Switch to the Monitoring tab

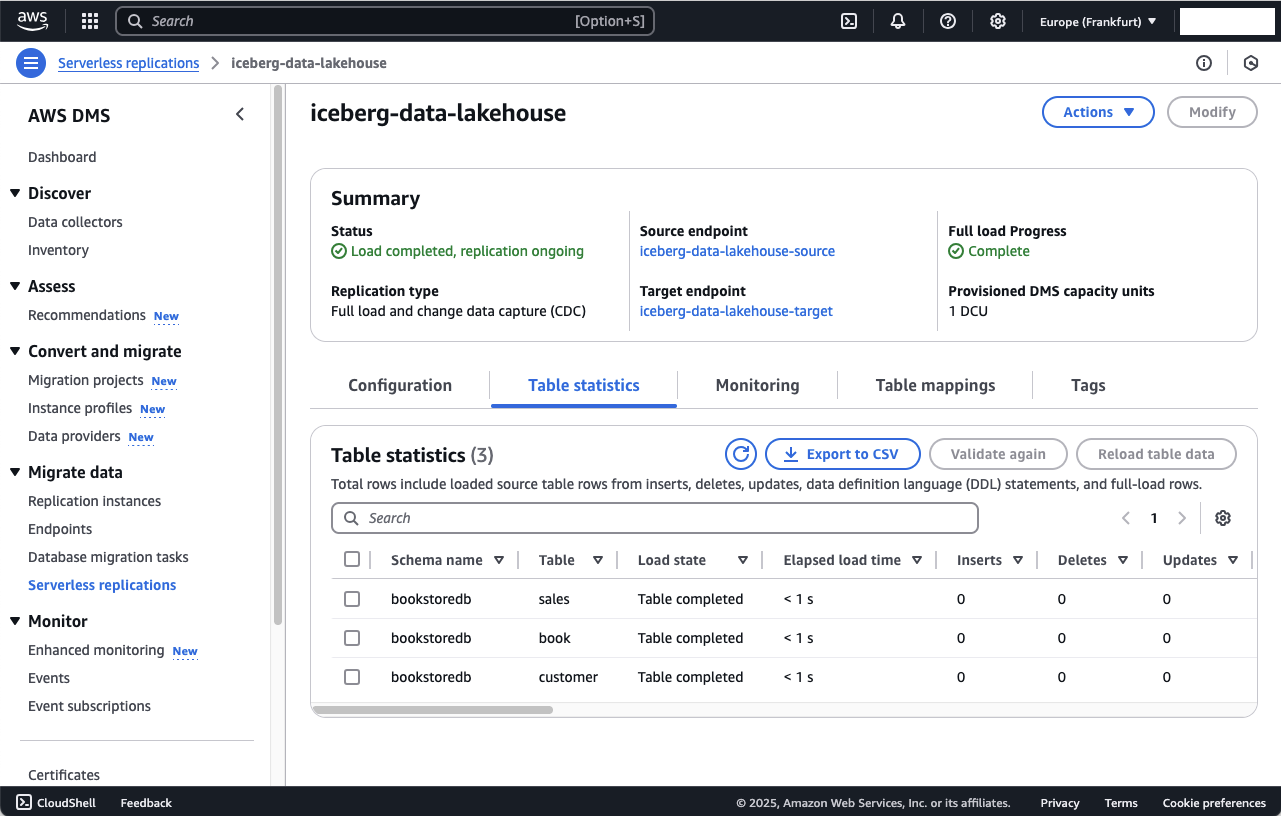pos(757,385)
